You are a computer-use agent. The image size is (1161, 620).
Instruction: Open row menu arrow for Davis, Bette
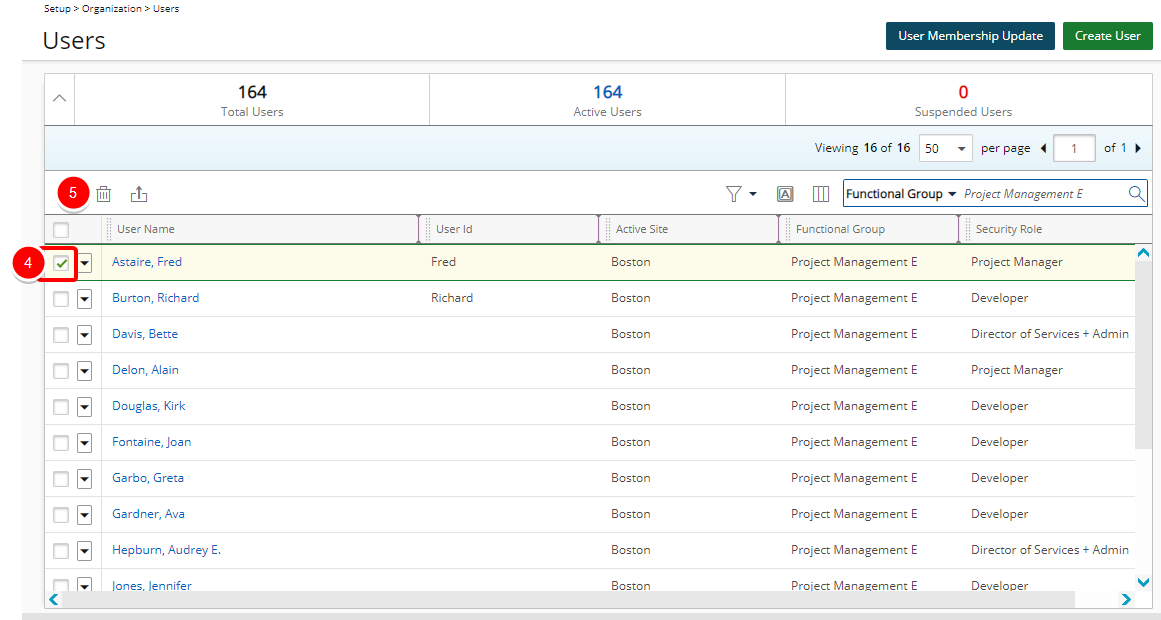pyautogui.click(x=84, y=335)
